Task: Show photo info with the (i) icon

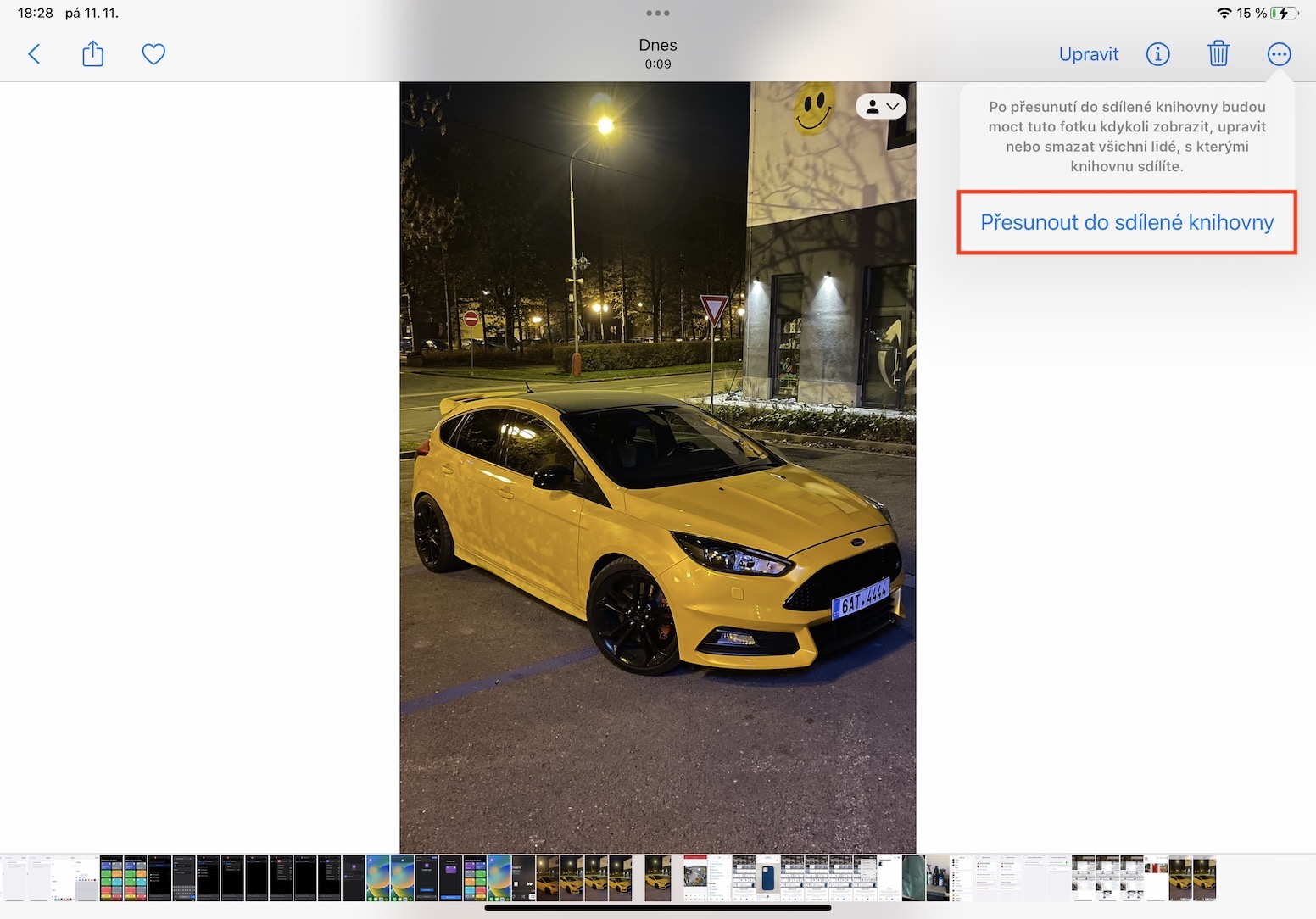Action: point(1157,55)
